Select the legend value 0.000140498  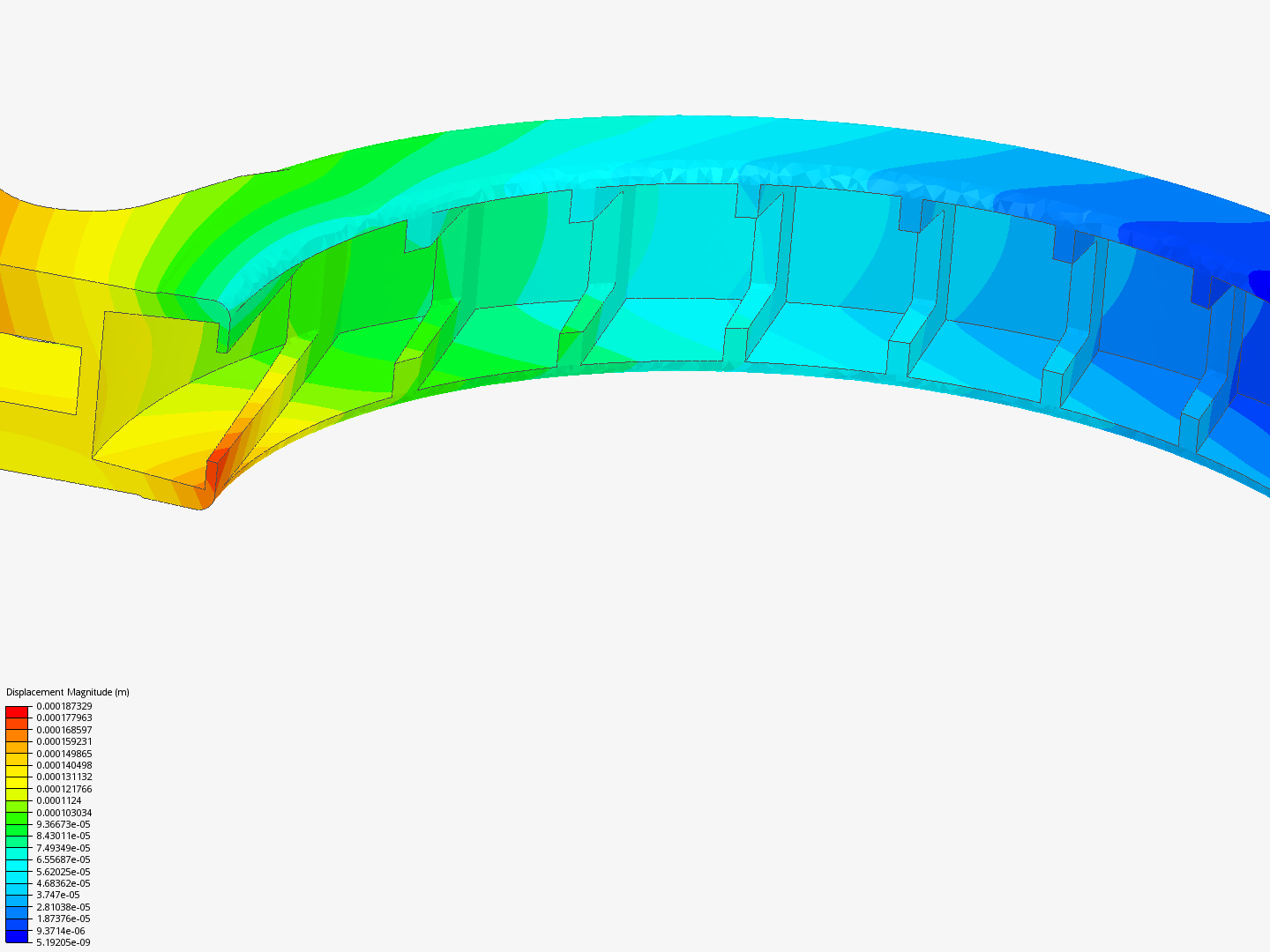(x=64, y=765)
